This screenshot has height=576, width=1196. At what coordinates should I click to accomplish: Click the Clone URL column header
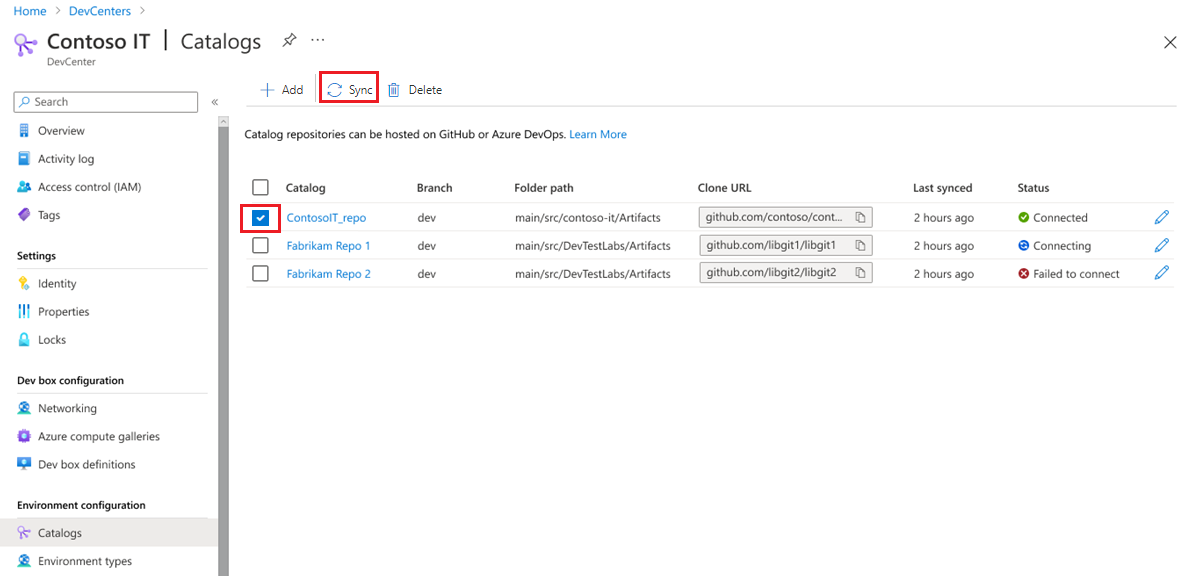point(725,188)
